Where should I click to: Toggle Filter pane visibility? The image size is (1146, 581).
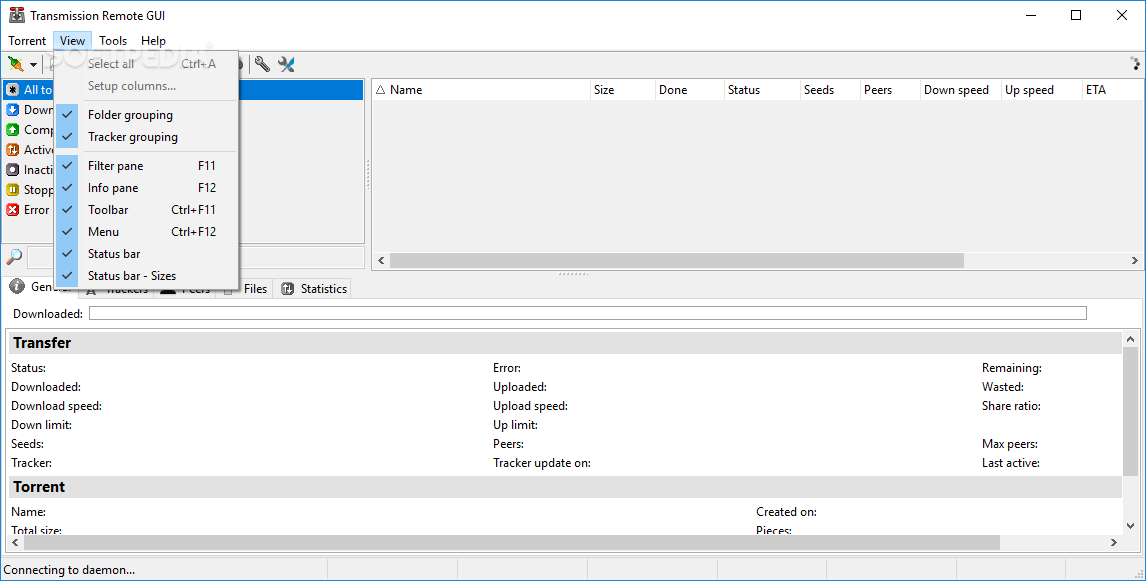click(x=146, y=166)
